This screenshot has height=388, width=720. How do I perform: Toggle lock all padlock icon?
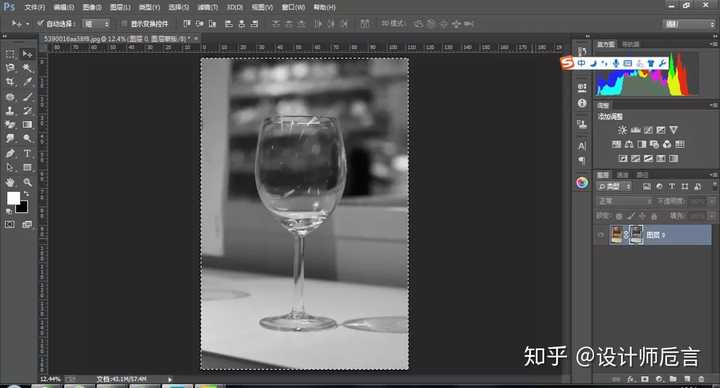click(x=654, y=216)
